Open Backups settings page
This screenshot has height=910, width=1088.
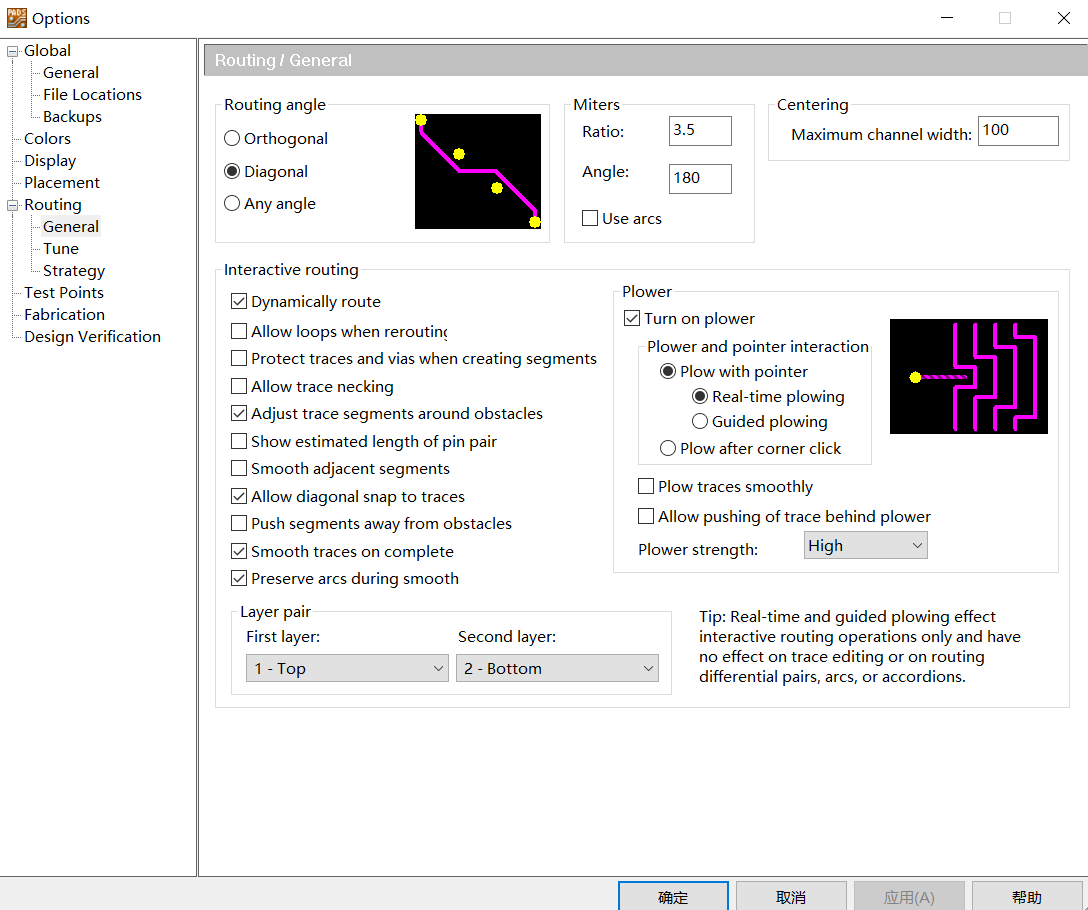pos(72,117)
